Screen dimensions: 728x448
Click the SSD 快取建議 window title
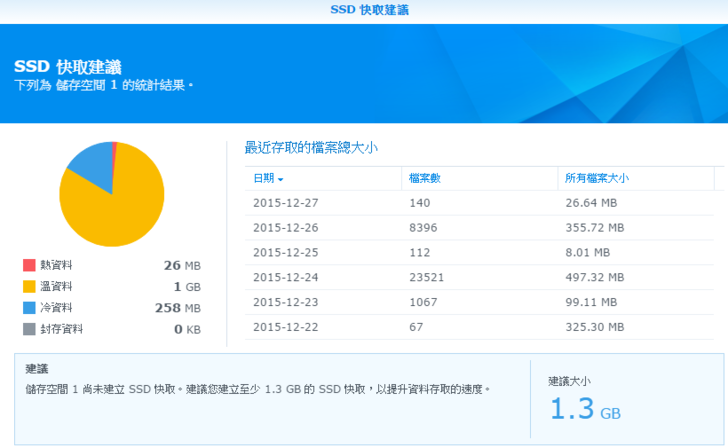coord(369,10)
